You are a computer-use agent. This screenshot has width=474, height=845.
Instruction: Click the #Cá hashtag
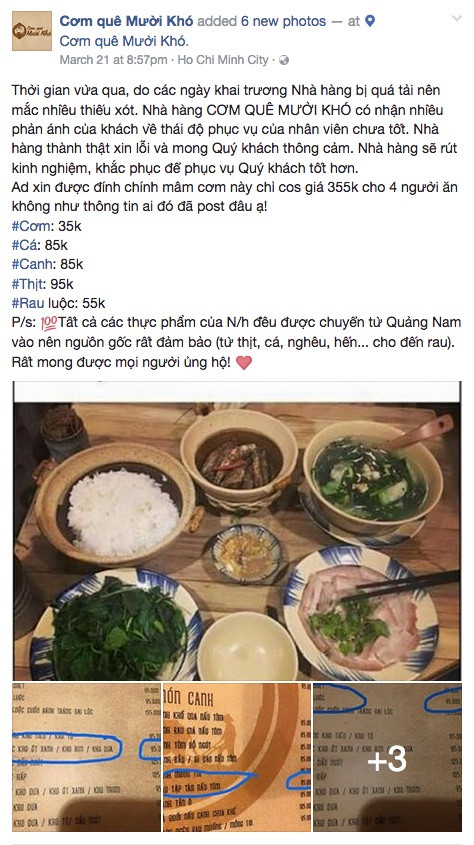pos(26,245)
